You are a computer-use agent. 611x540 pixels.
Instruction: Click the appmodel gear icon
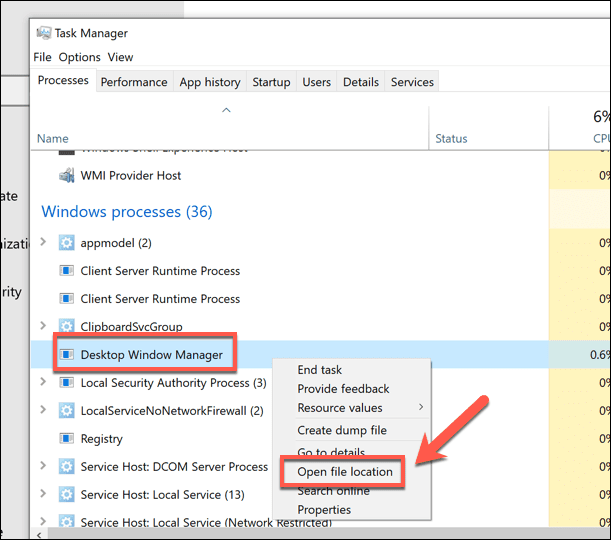67,243
